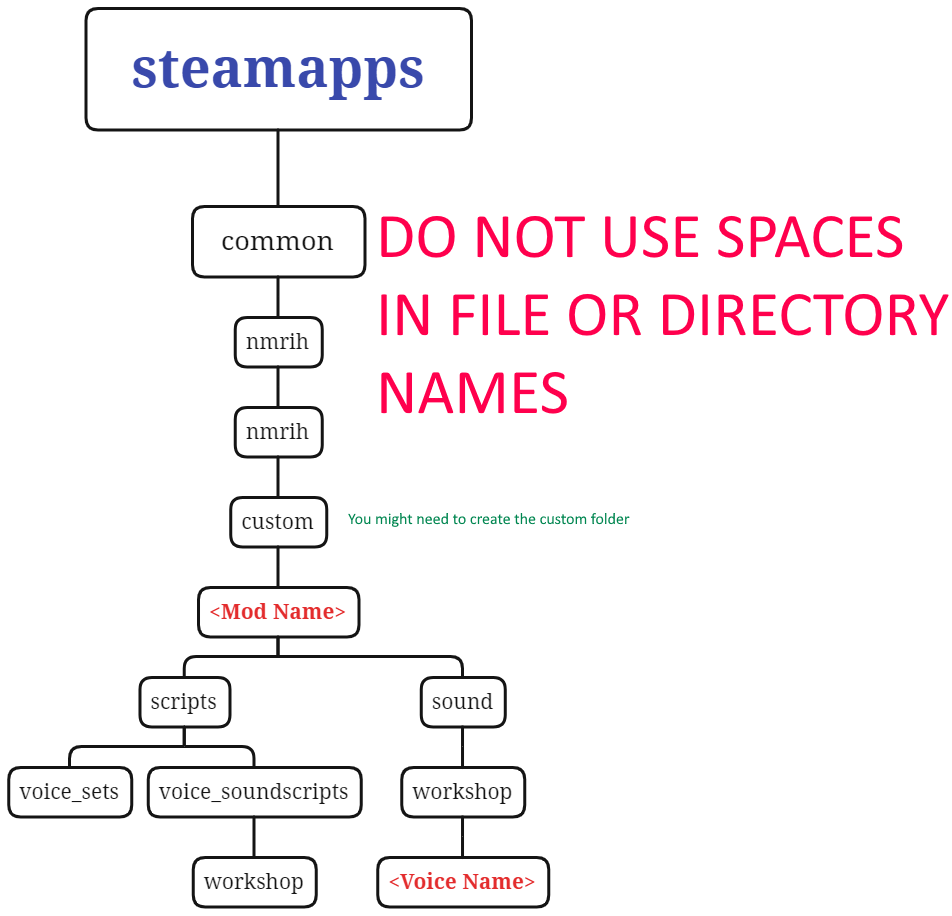Click the DO NOT USE SPACES warning line

(641, 237)
